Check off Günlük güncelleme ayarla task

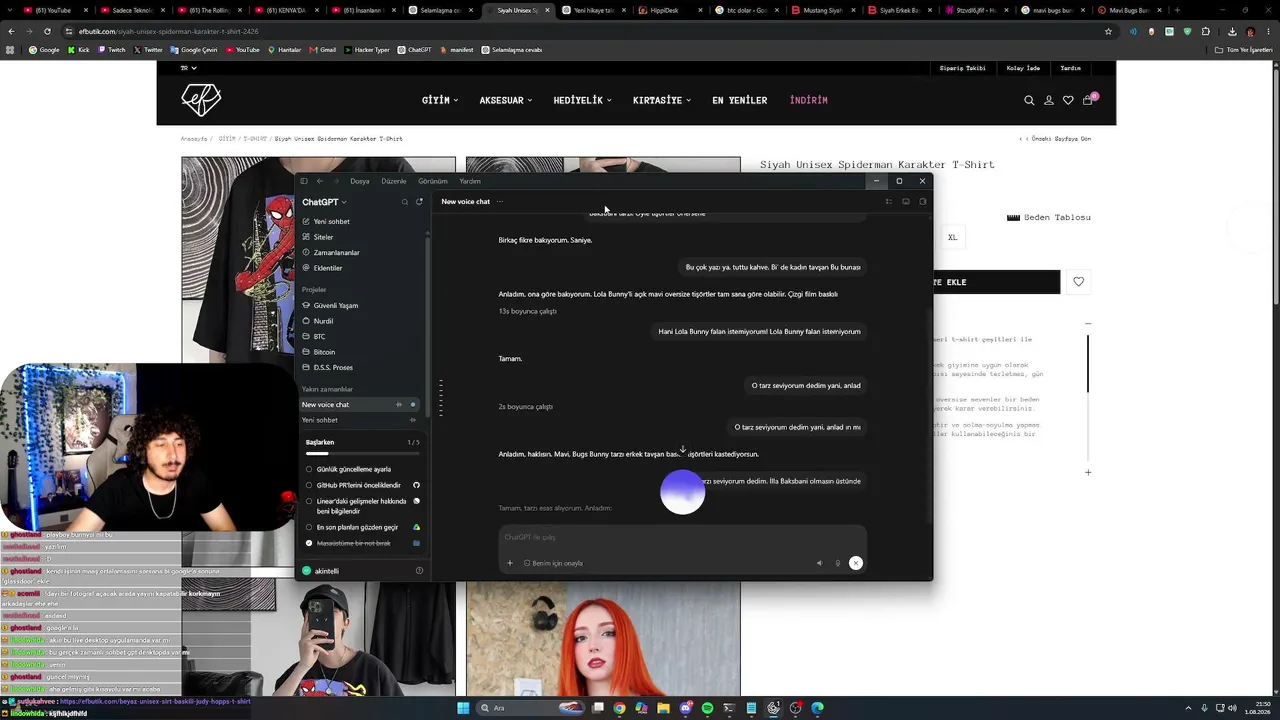pyautogui.click(x=309, y=469)
